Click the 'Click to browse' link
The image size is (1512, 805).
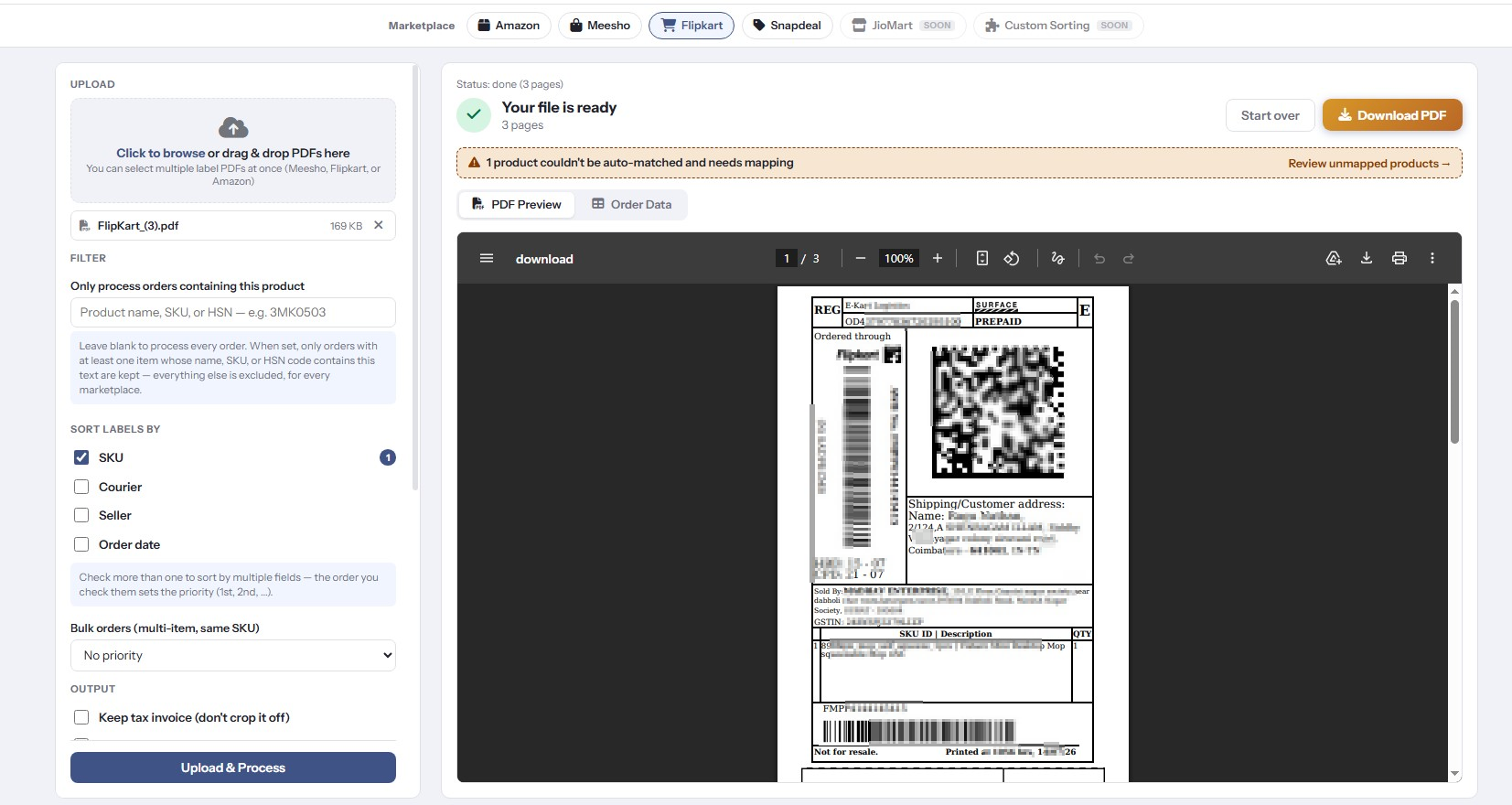coord(160,153)
